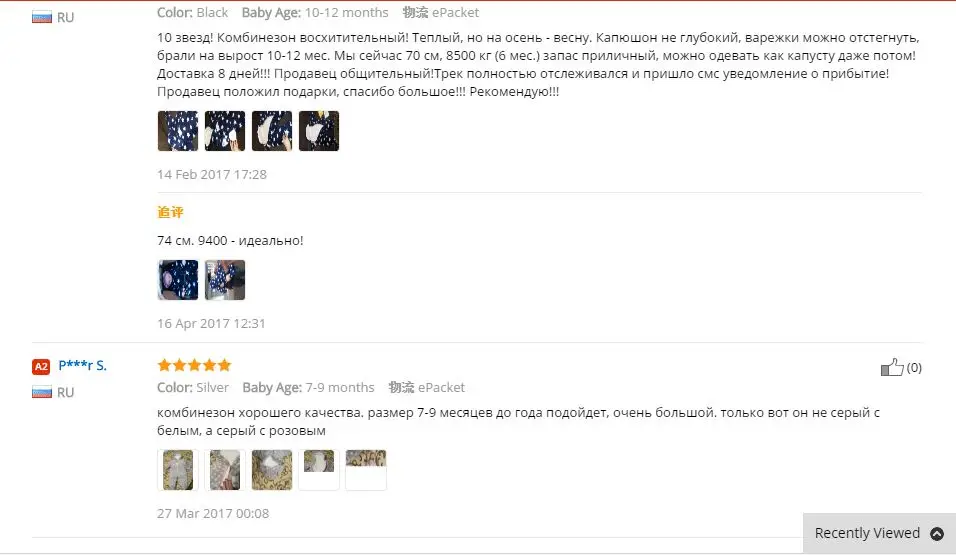Click the top reviewer's Russian flag icon

41,17
